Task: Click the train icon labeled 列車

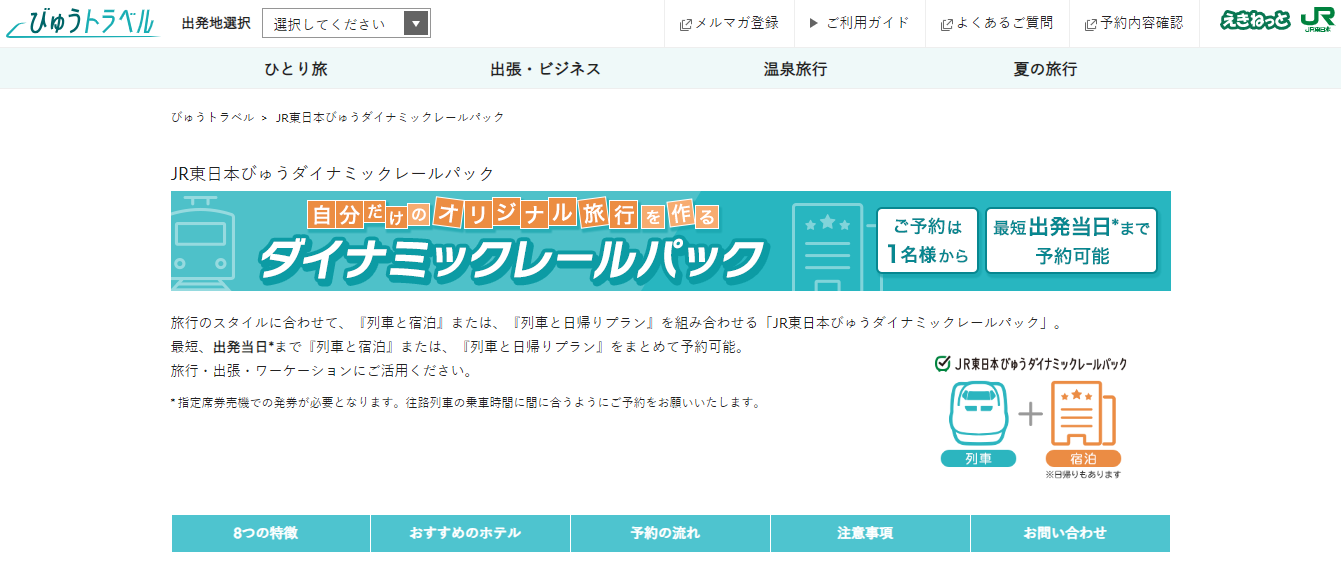Action: [978, 414]
